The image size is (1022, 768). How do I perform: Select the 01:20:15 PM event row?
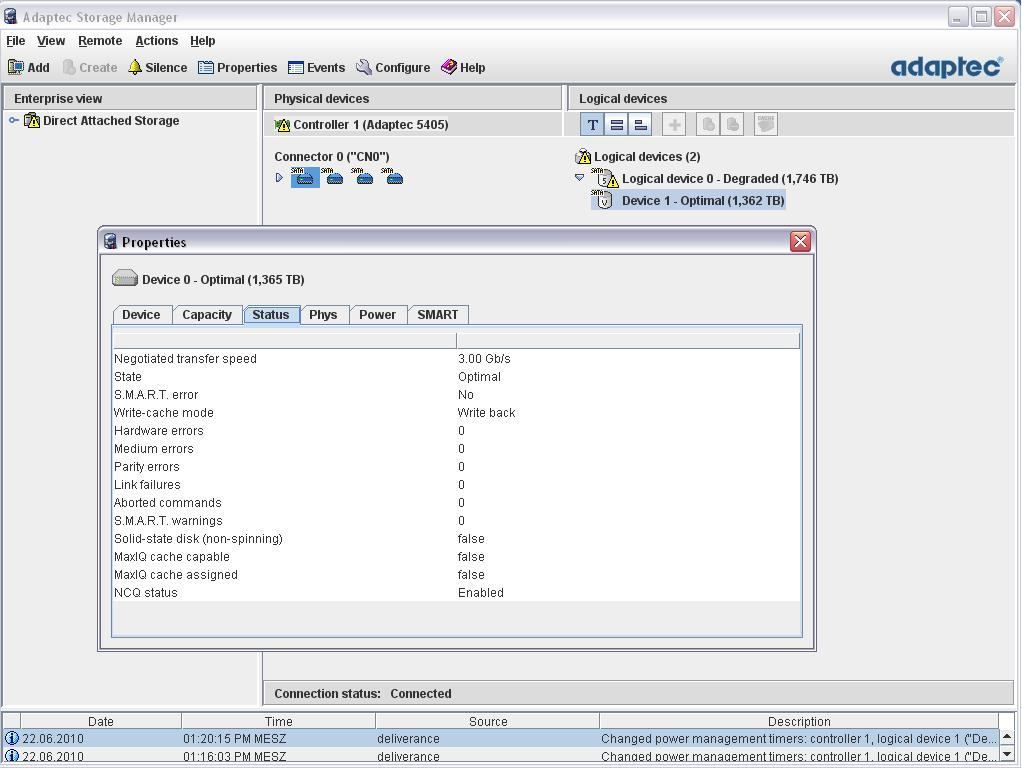point(501,739)
